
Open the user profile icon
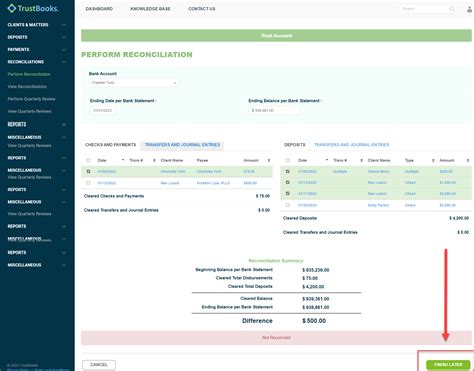pyautogui.click(x=469, y=9)
